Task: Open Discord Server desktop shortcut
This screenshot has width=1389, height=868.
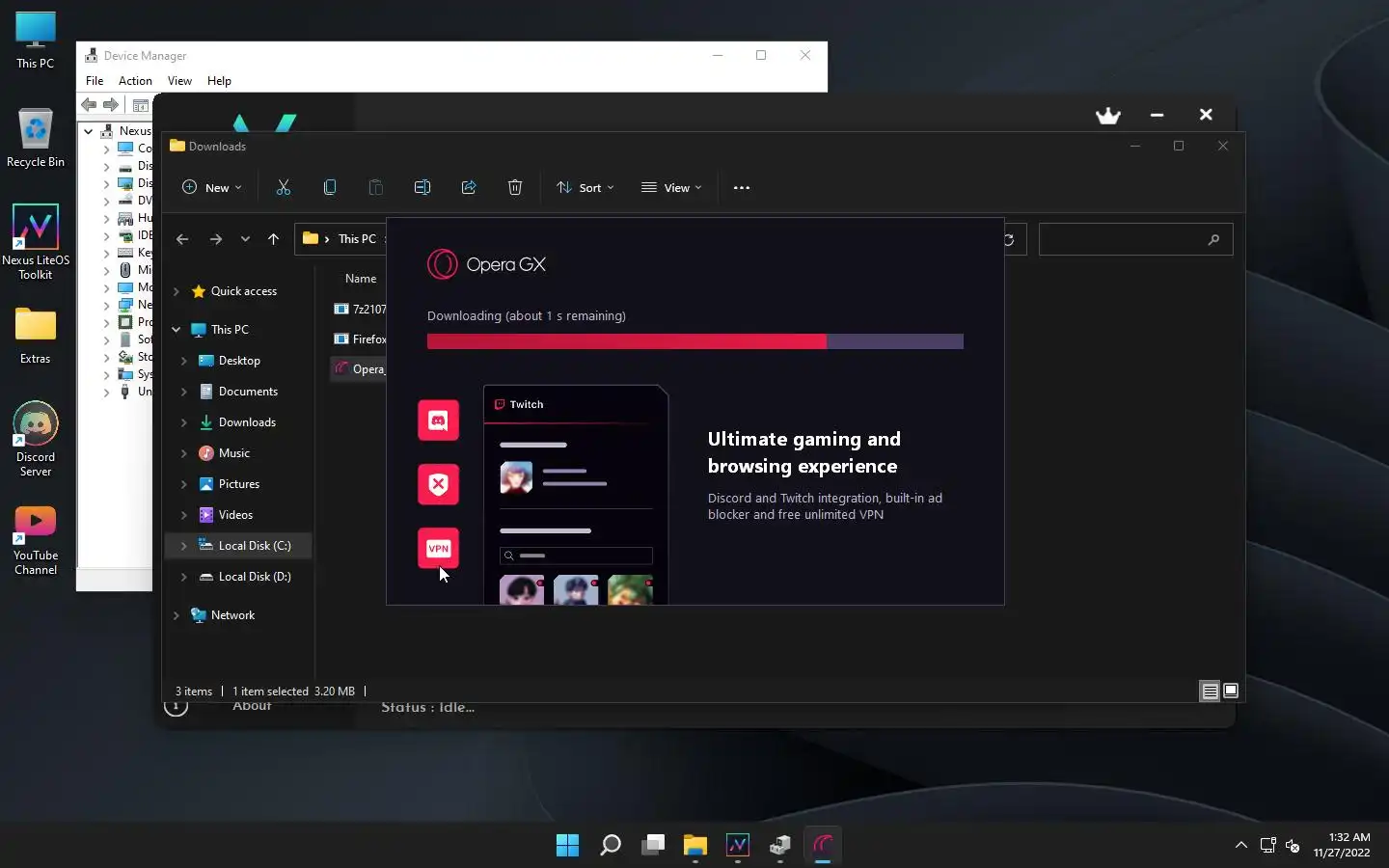Action: [x=36, y=440]
